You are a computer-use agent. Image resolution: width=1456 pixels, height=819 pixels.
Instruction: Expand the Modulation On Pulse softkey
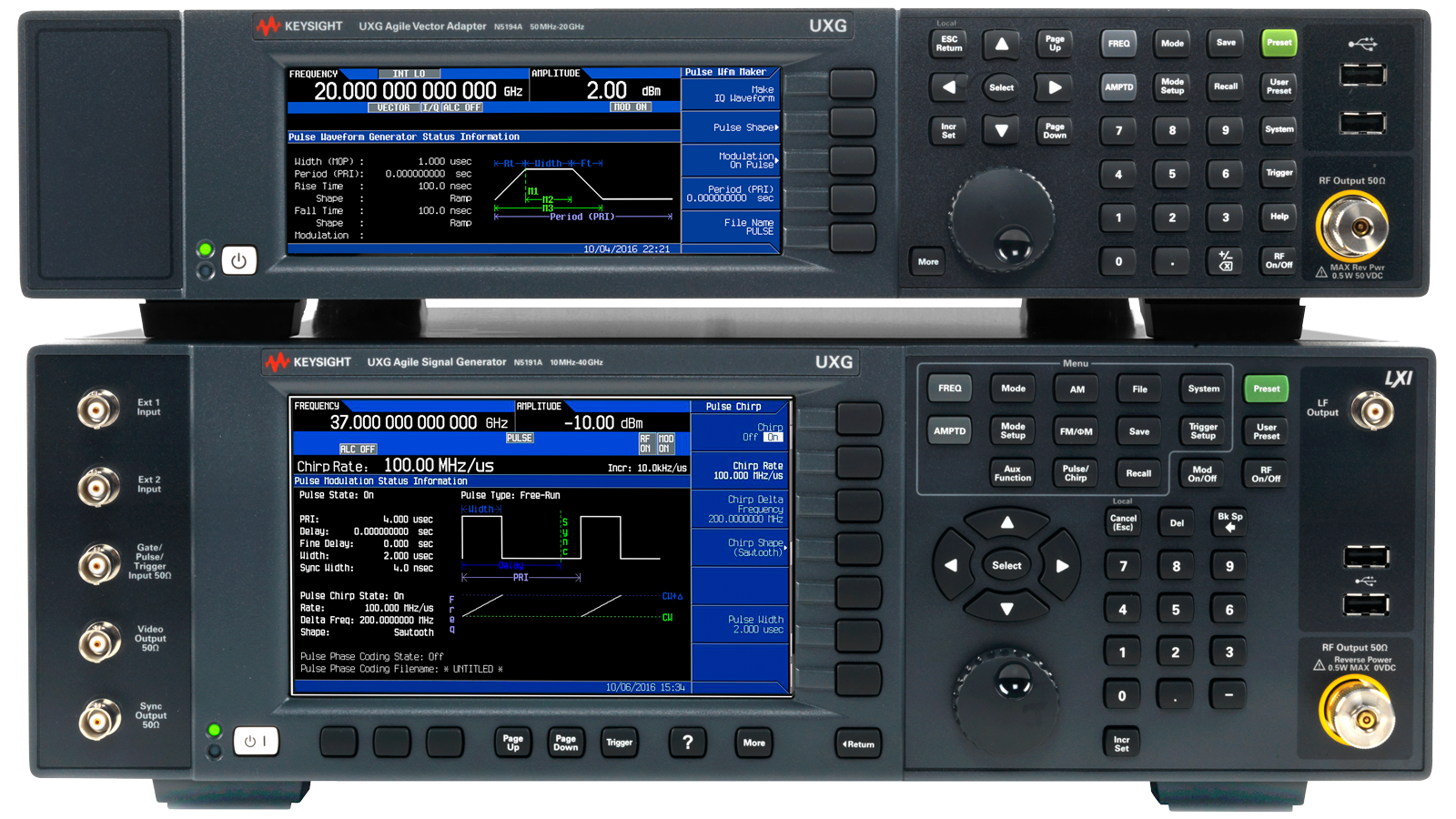(731, 160)
